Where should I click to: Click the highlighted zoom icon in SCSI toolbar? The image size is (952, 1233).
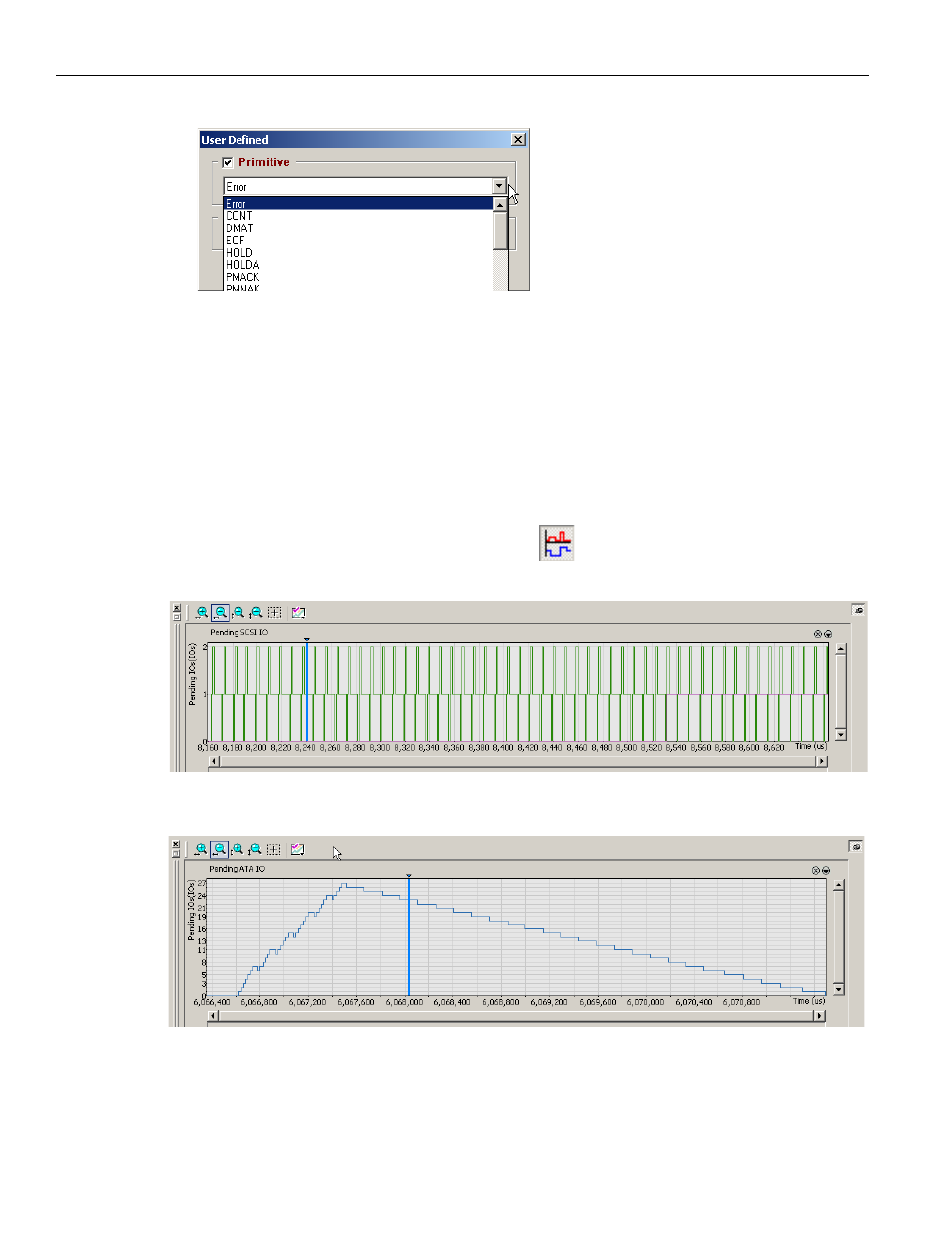(220, 613)
